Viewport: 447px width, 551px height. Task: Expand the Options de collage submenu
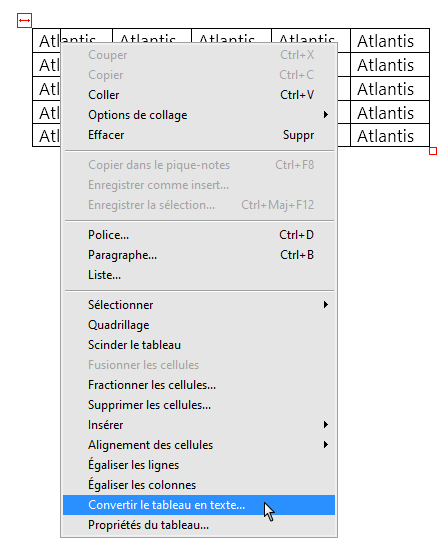coord(199,115)
